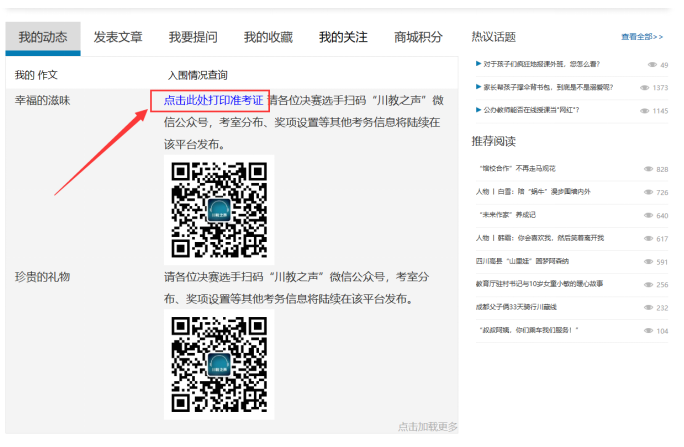
Task: Open the 四川 "山里娃" article, 591 views
Action: pos(522,261)
